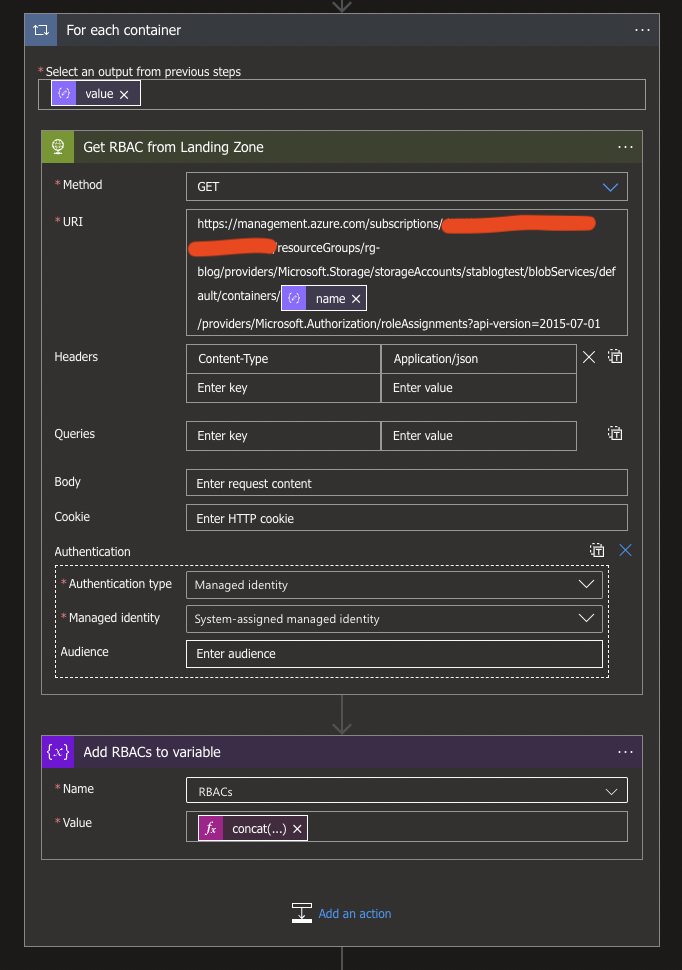Switch Headers to text mode icon
The width and height of the screenshot is (682, 970).
[616, 357]
